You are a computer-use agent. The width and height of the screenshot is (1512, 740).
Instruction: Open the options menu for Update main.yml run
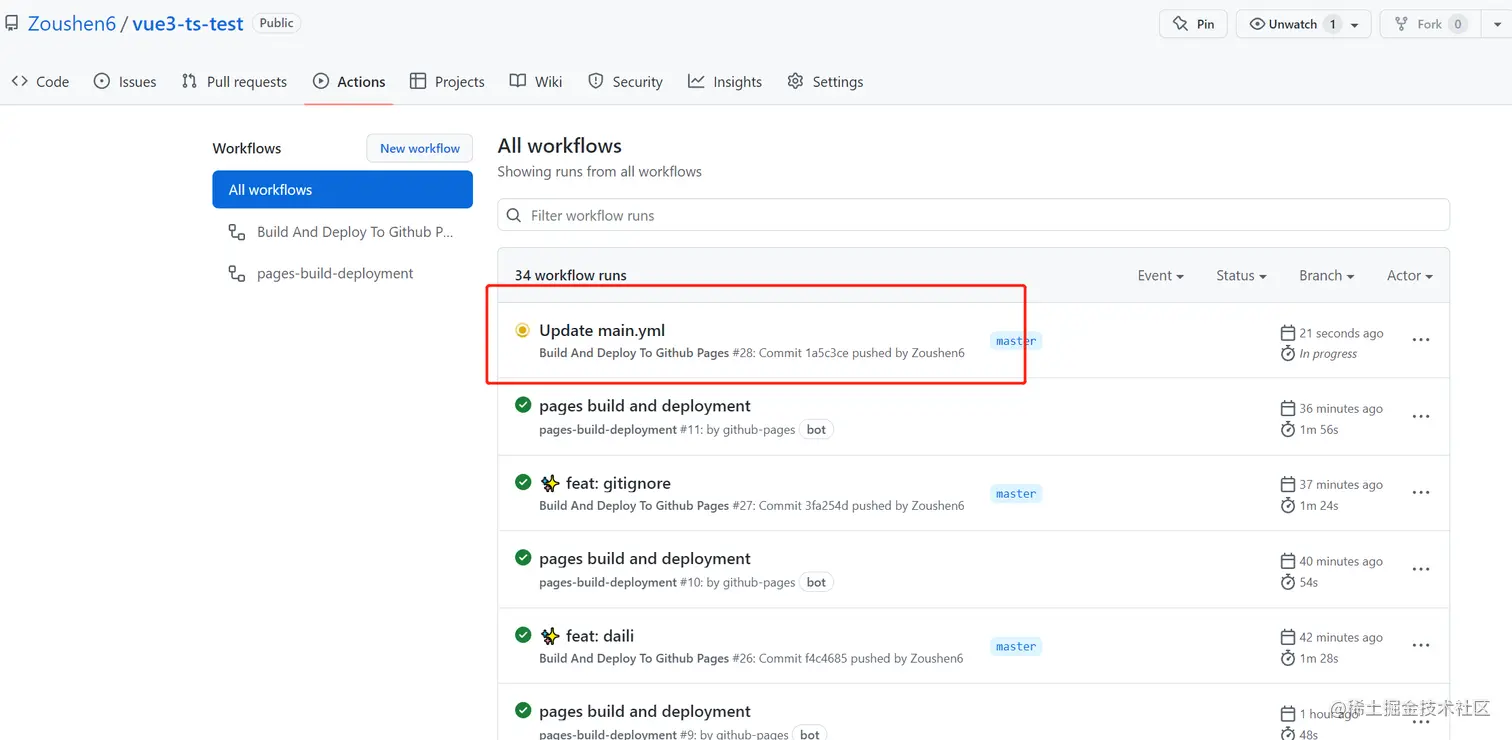click(1420, 340)
